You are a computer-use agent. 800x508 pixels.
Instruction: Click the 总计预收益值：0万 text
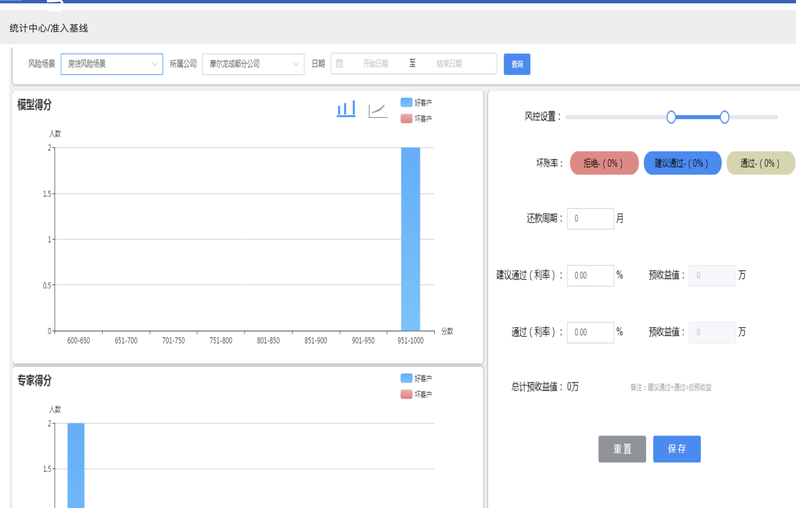pos(545,387)
